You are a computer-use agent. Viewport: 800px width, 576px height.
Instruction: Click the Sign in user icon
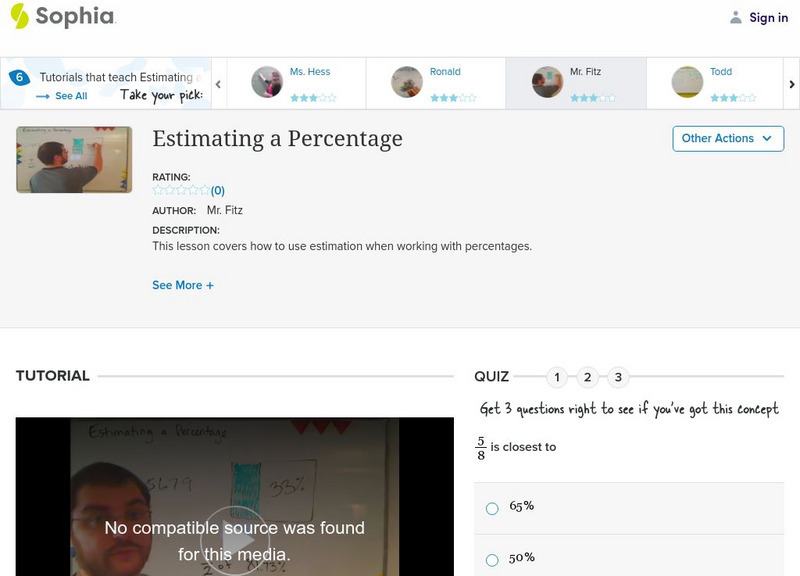click(736, 17)
